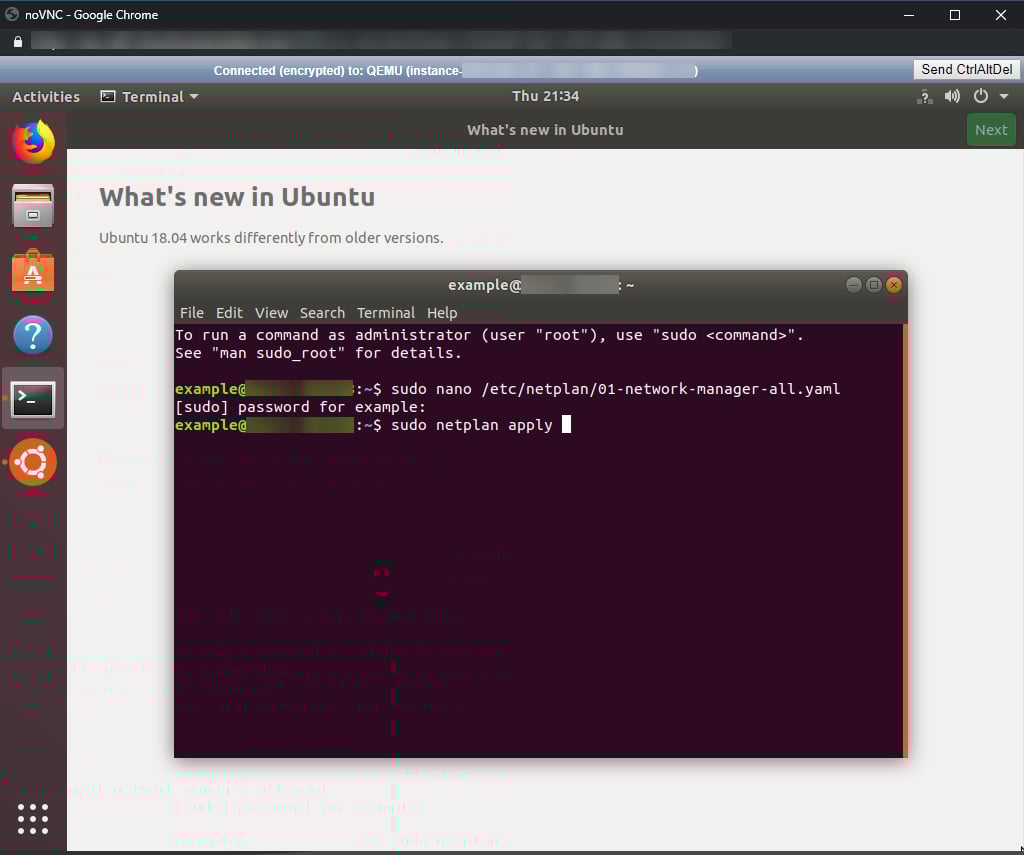The image size is (1024, 855).
Task: Open the Help app in the dock
Action: (33, 335)
